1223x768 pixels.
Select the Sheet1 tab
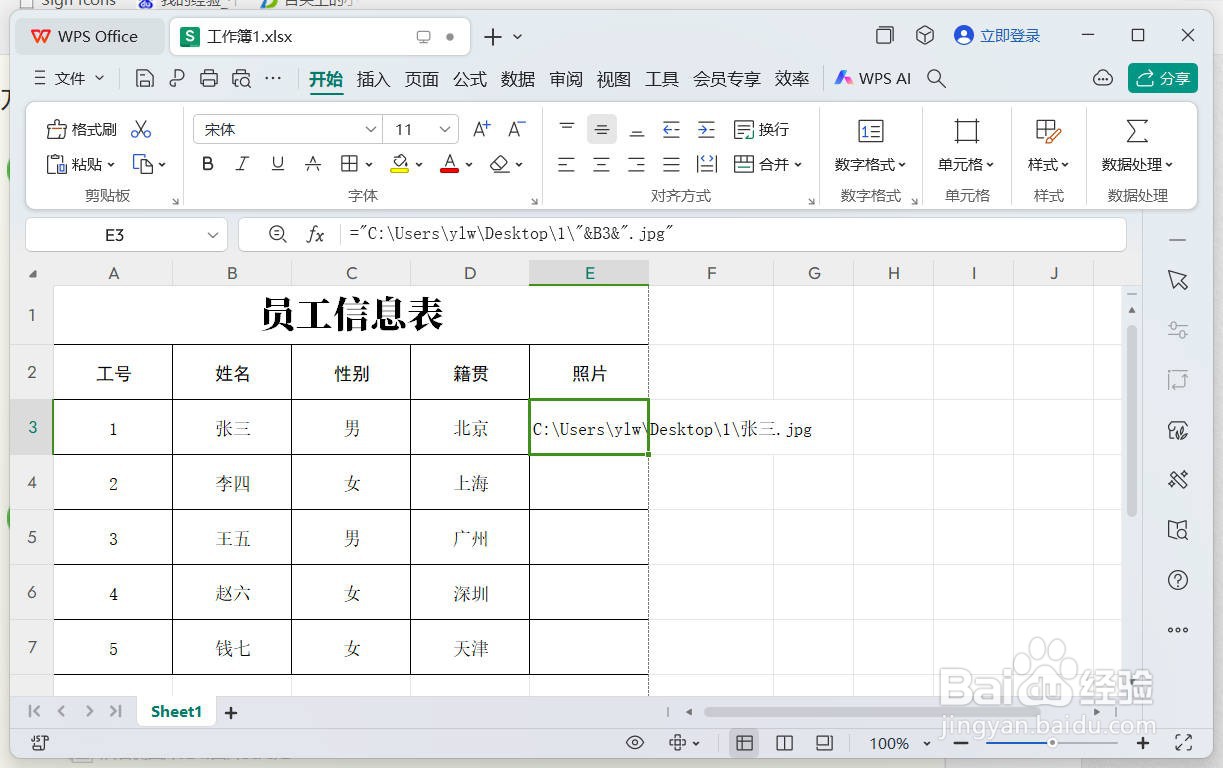[176, 711]
